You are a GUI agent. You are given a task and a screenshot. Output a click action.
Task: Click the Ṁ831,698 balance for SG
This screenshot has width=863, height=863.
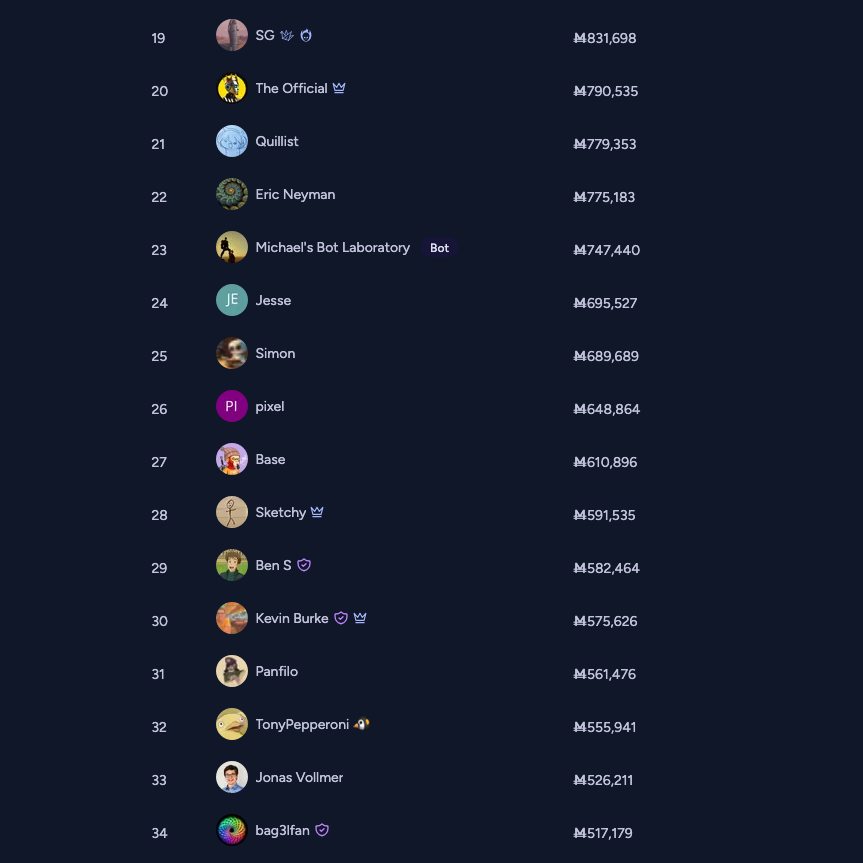point(605,38)
